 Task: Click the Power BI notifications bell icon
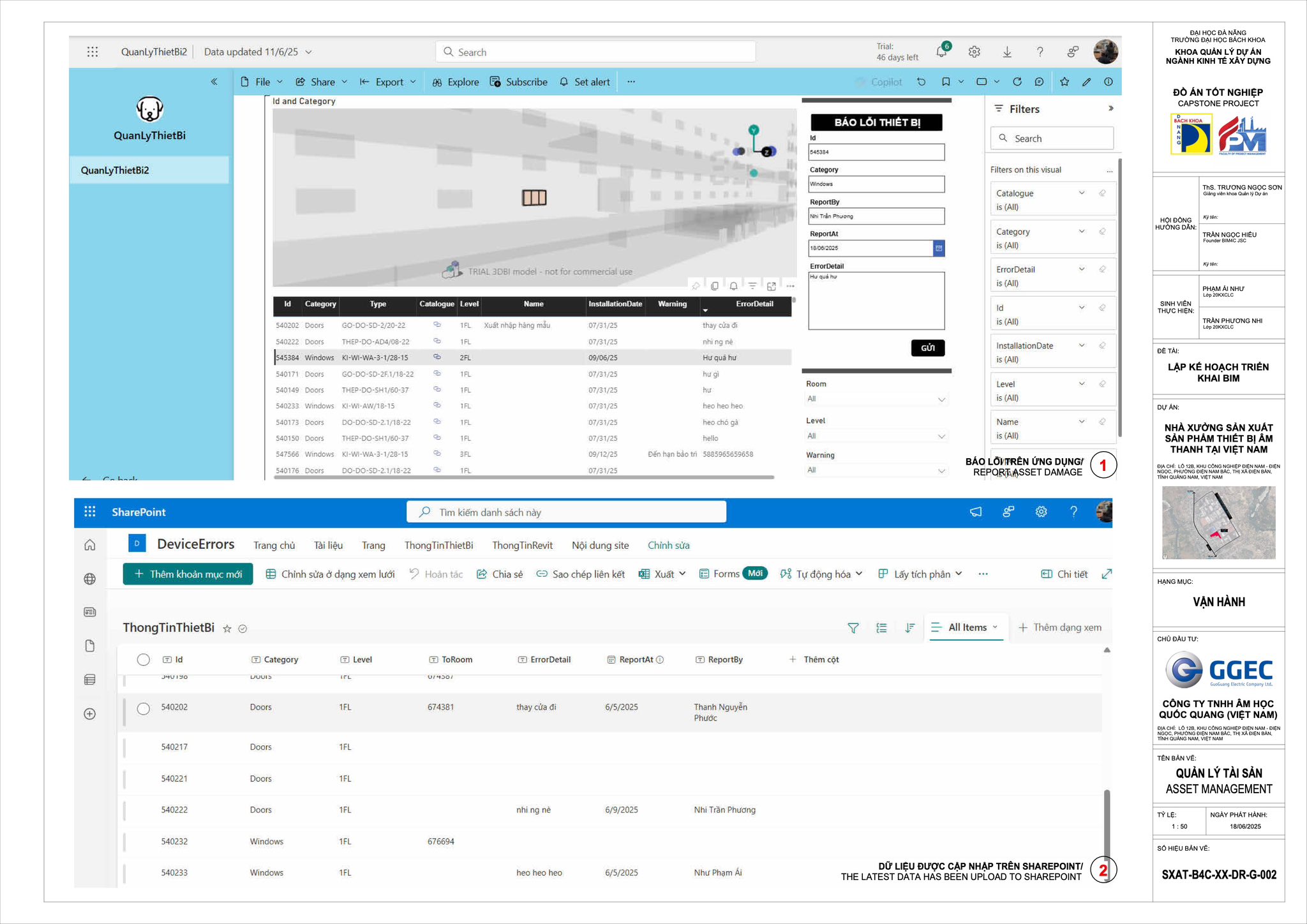click(941, 52)
